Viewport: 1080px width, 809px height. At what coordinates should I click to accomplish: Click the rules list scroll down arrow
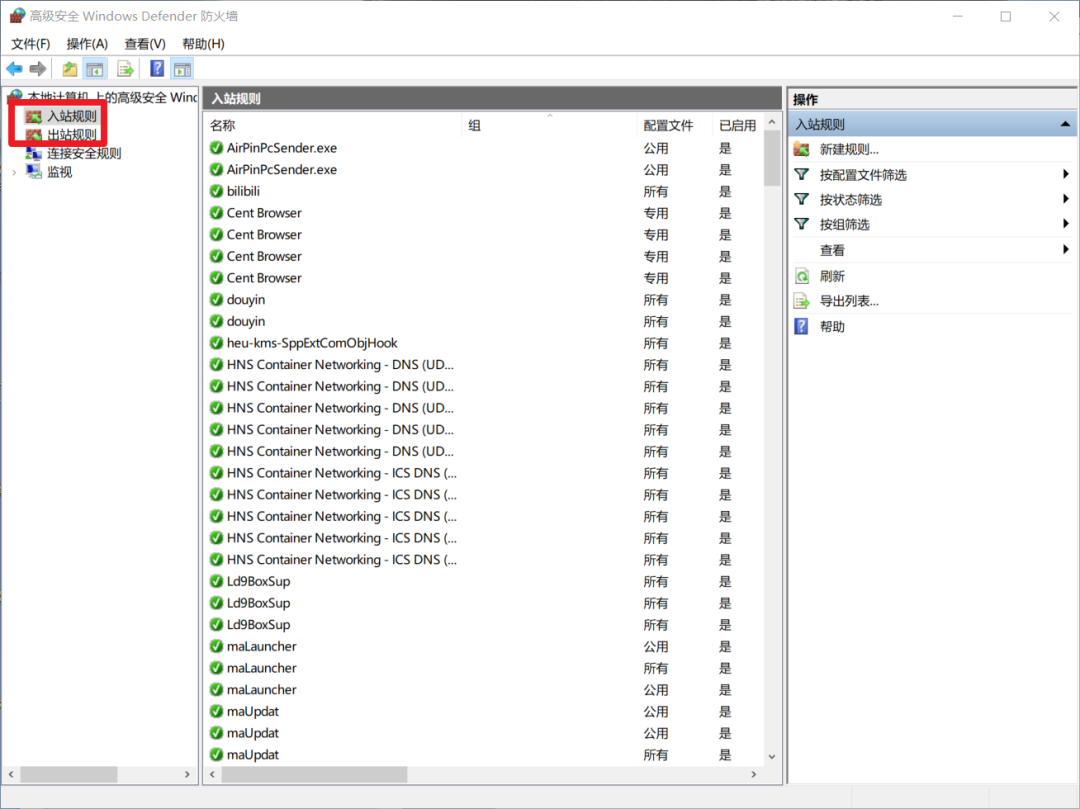(x=772, y=756)
